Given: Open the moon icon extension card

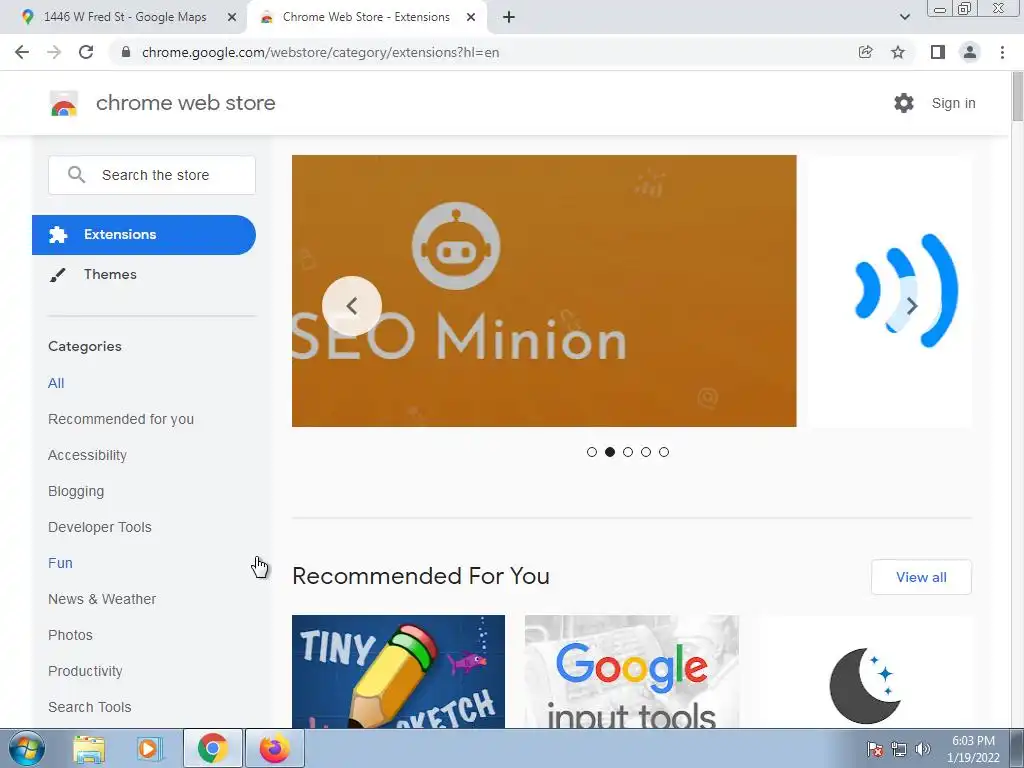Looking at the screenshot, I should coord(865,671).
